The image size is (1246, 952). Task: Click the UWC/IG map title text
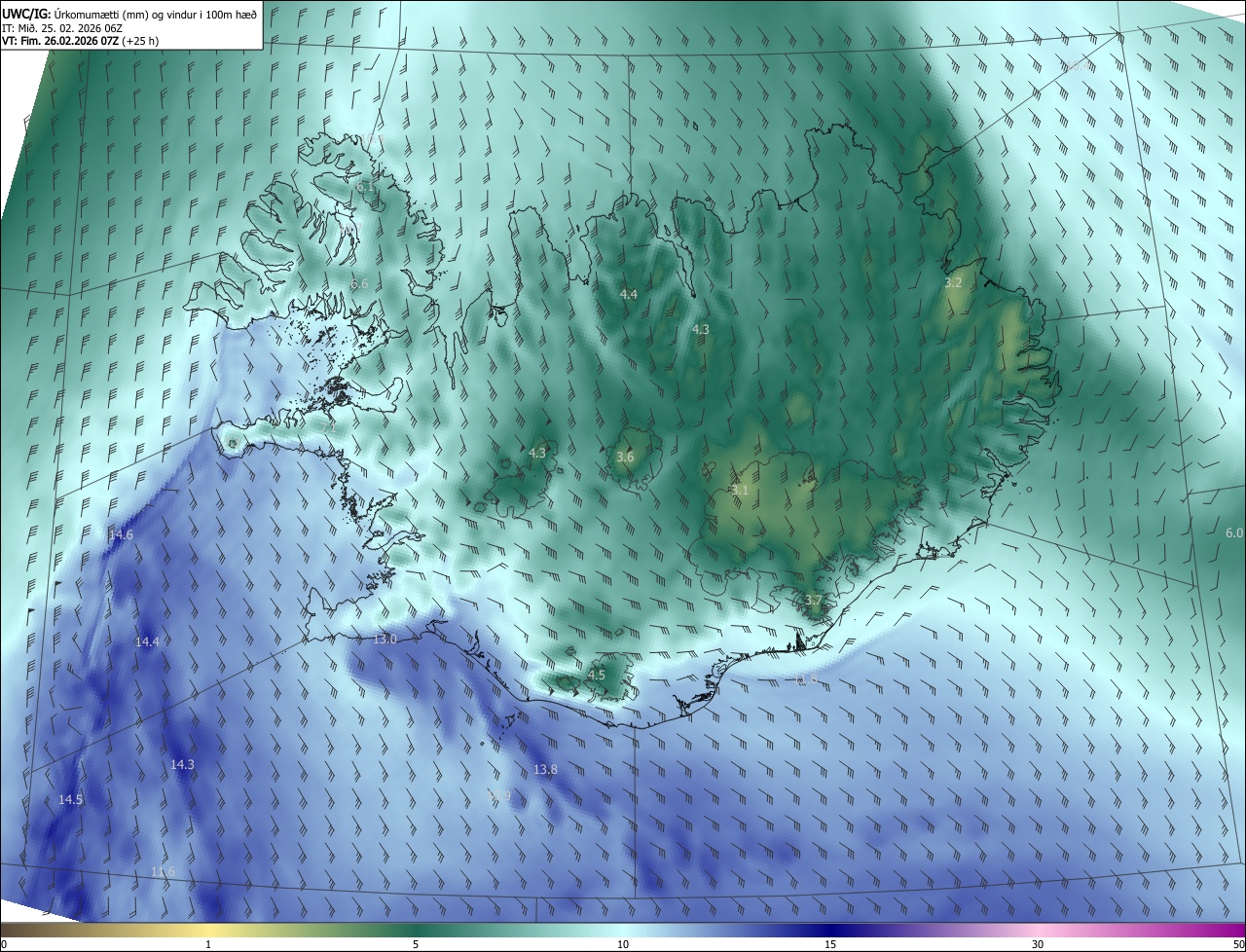click(x=130, y=13)
